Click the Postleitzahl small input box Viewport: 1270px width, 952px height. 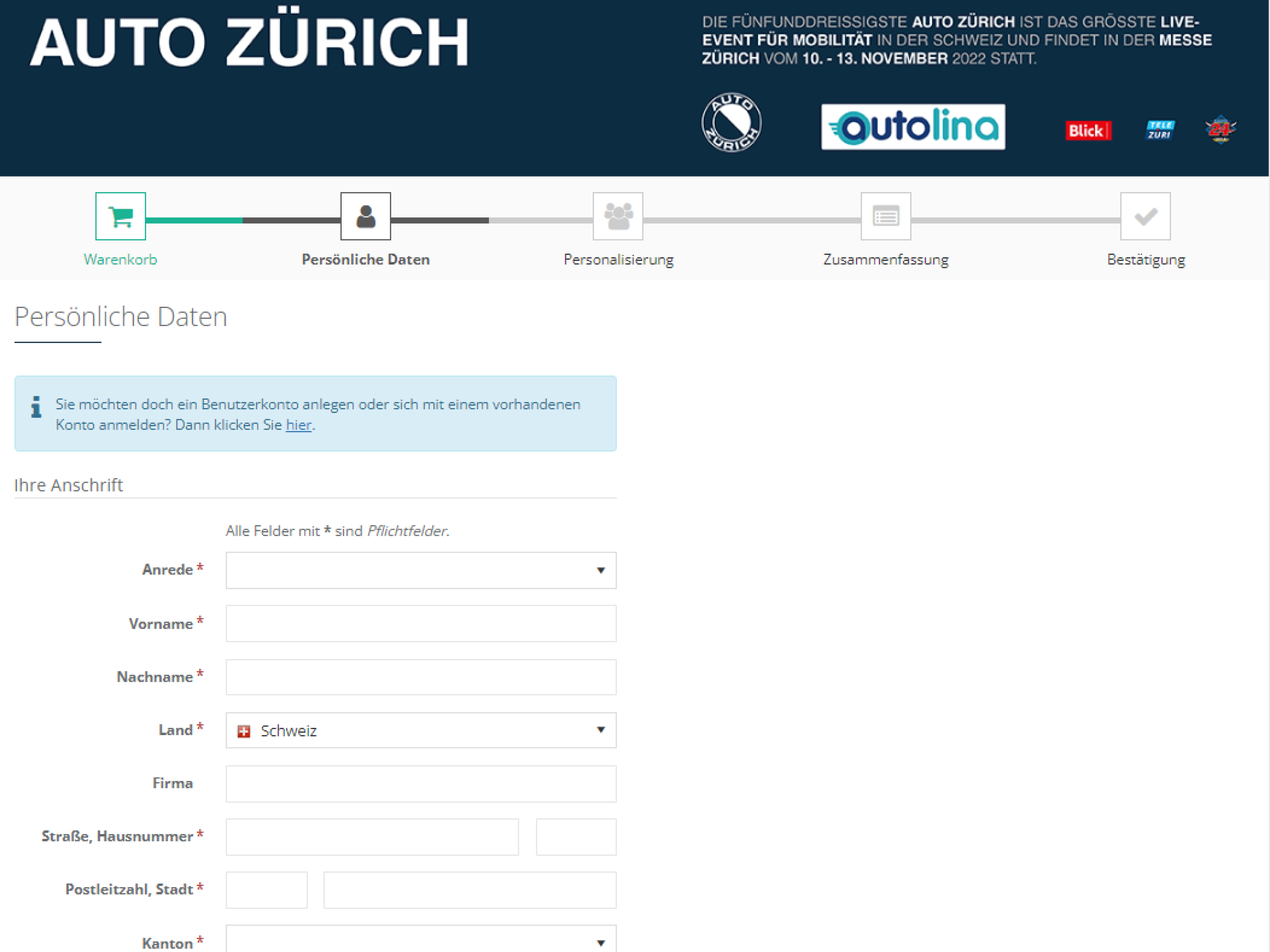(x=266, y=890)
